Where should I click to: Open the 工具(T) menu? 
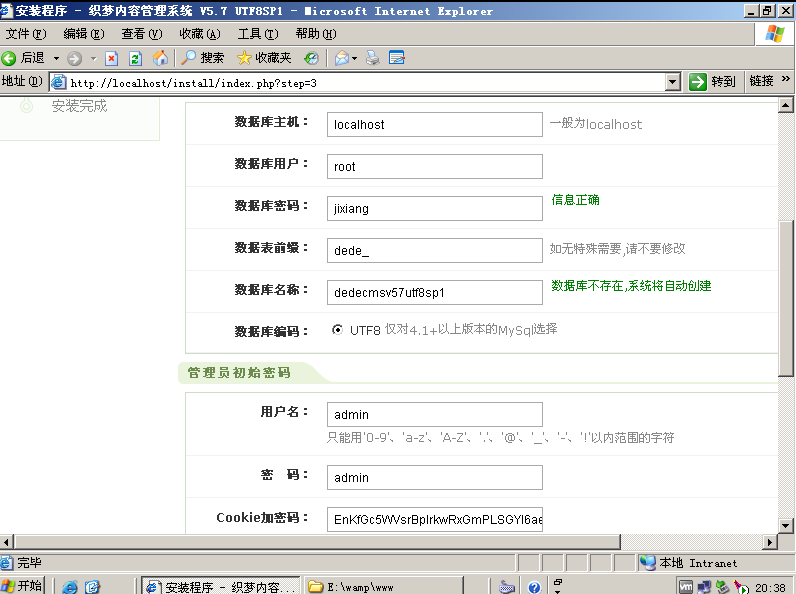tap(258, 34)
